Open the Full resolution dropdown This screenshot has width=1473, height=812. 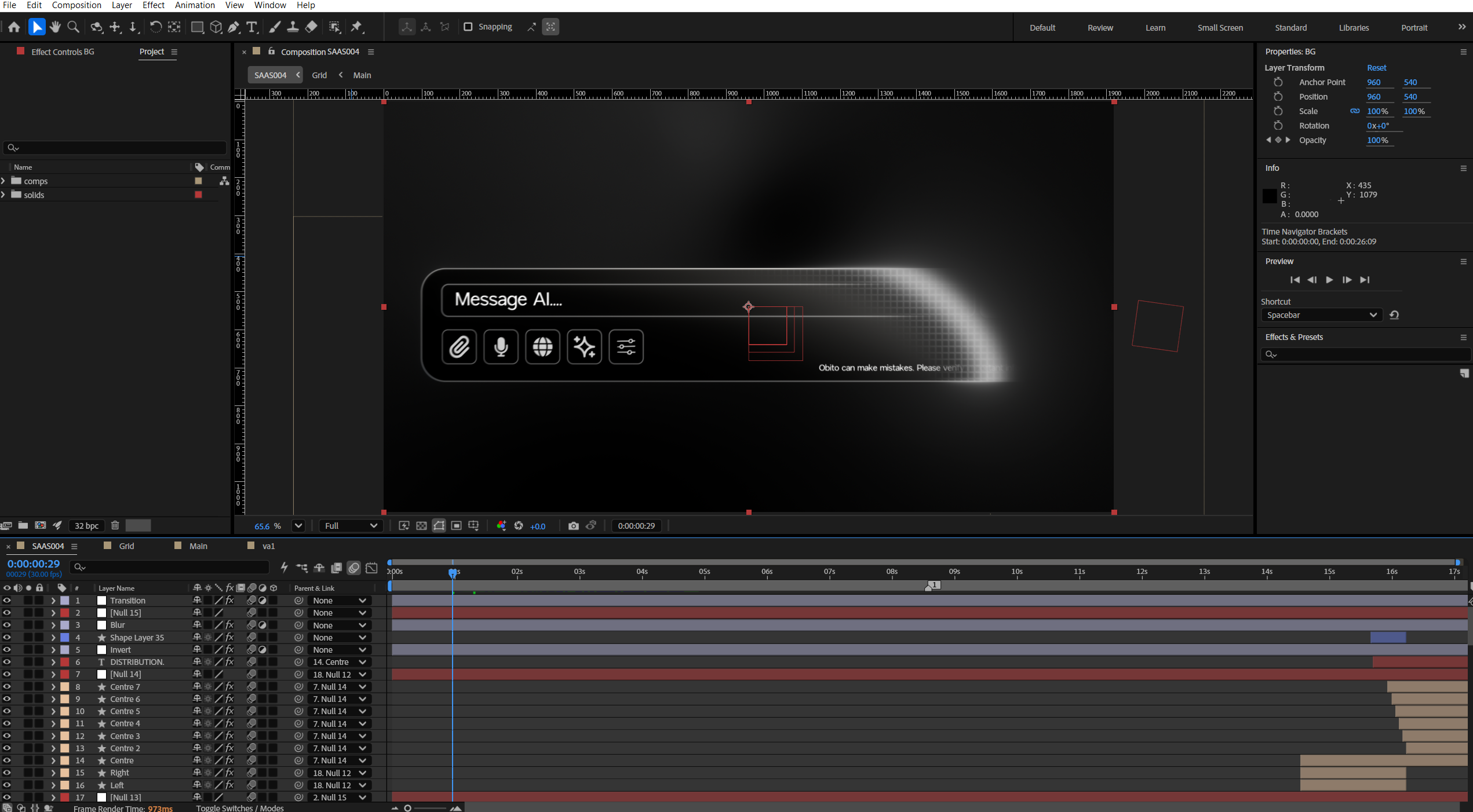tap(351, 526)
